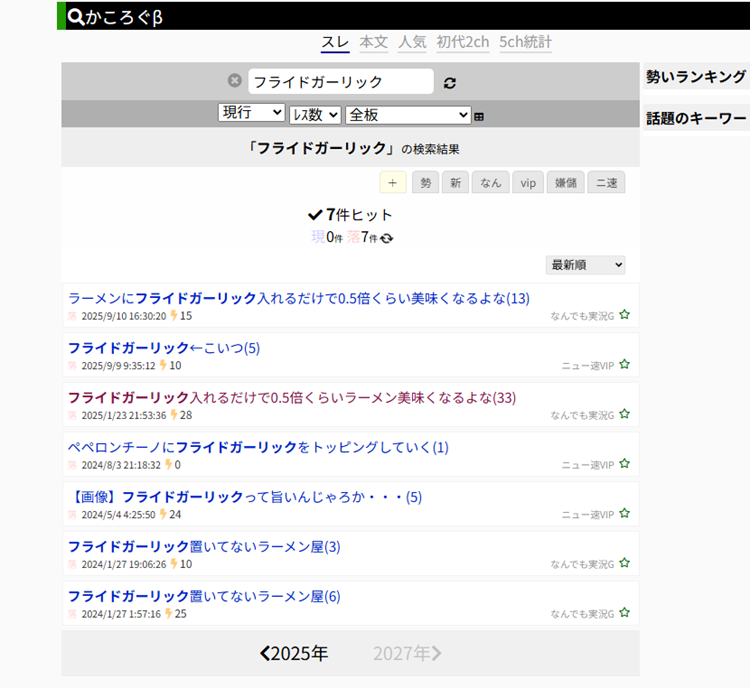Star the first ラーメンにフライドガーリック thread
Screen dimensions: 750x688
(624, 315)
